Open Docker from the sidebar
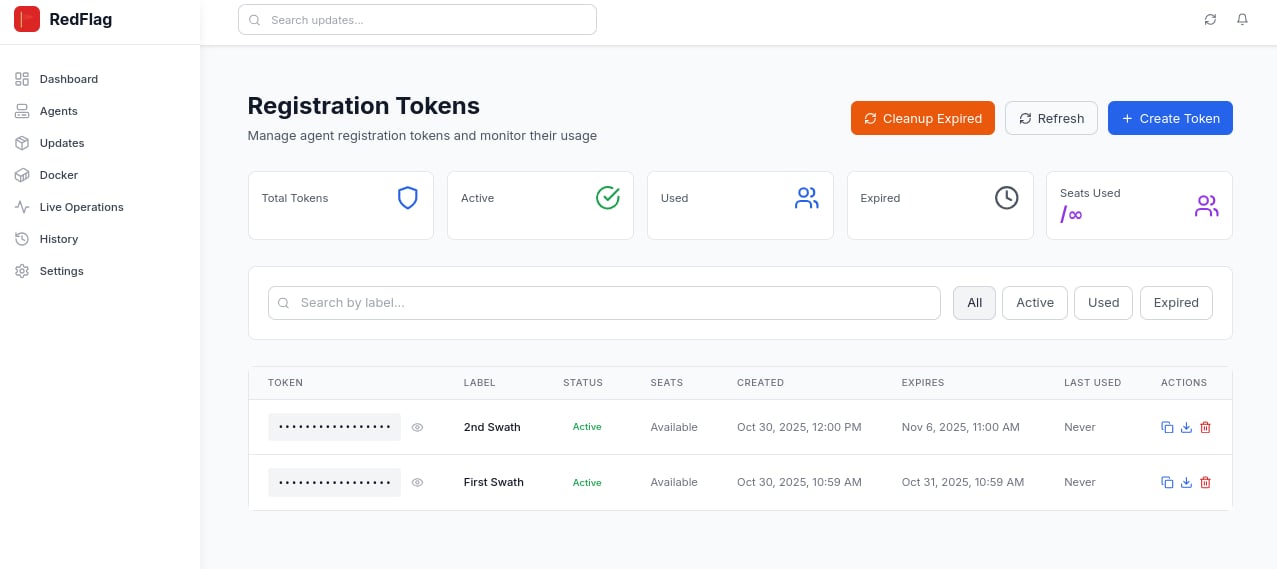This screenshot has width=1277, height=569. pyautogui.click(x=58, y=175)
